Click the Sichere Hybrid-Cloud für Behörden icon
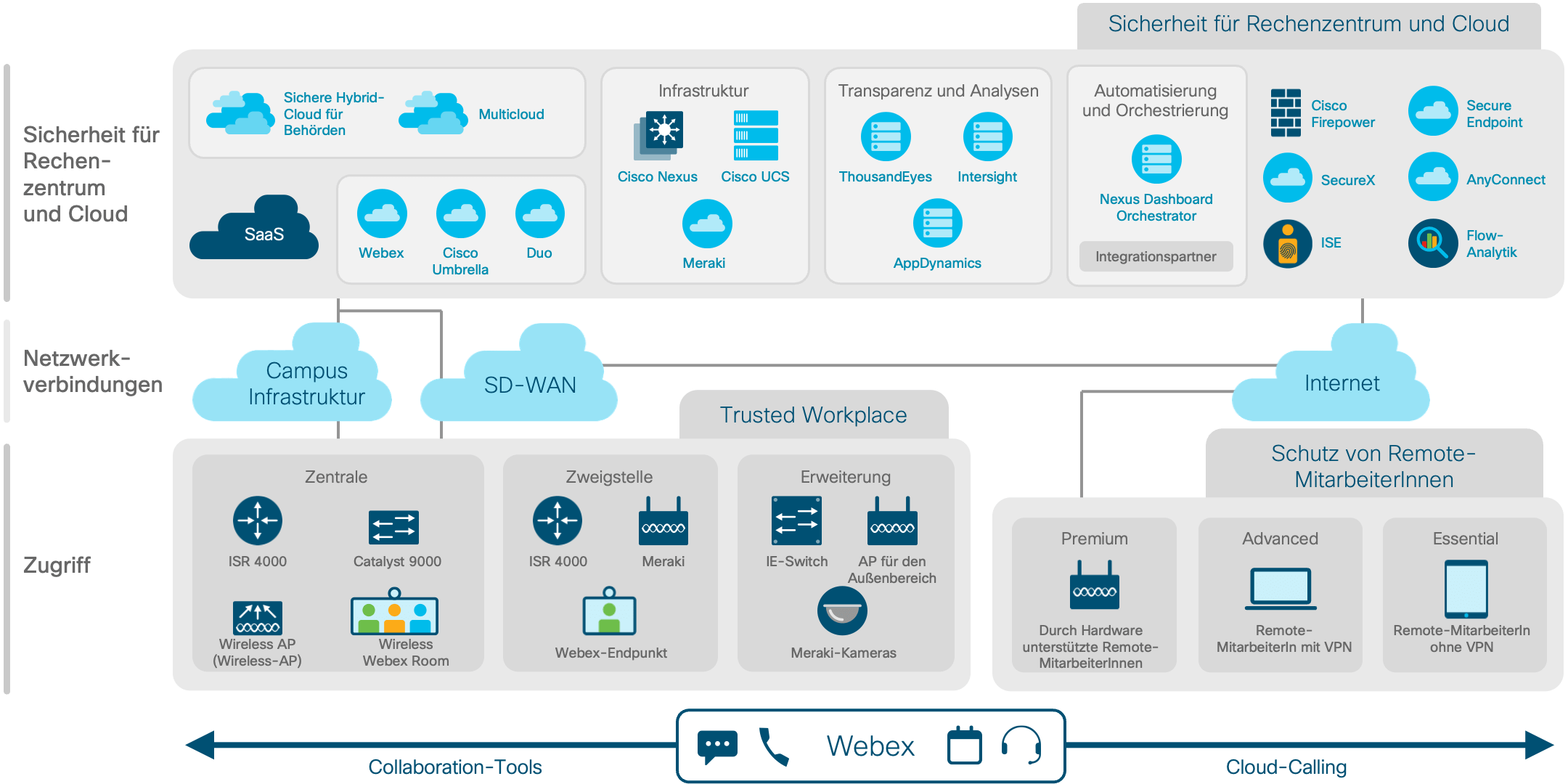The width and height of the screenshot is (1568, 784). 240,113
